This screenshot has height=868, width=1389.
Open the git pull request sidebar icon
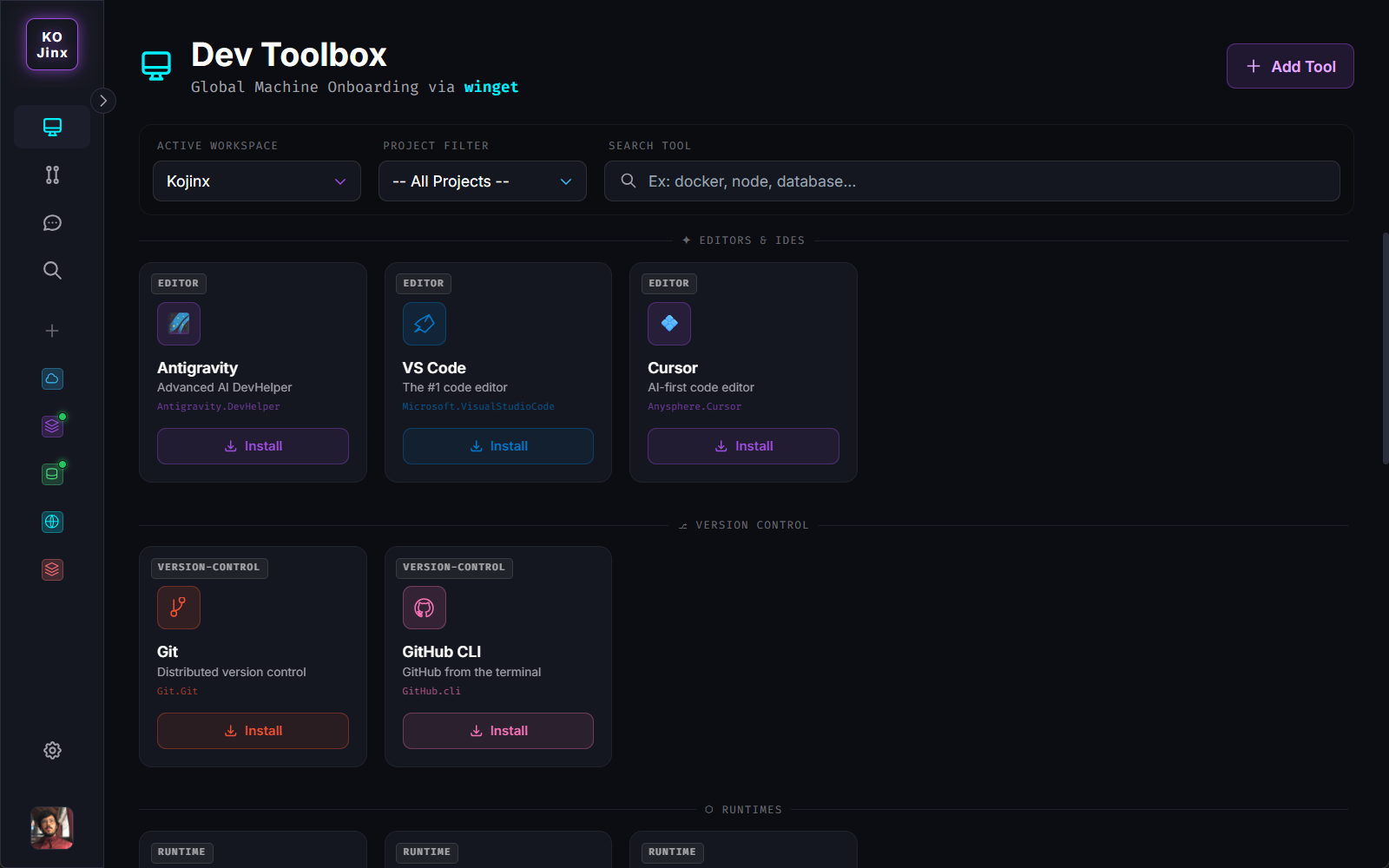click(52, 174)
